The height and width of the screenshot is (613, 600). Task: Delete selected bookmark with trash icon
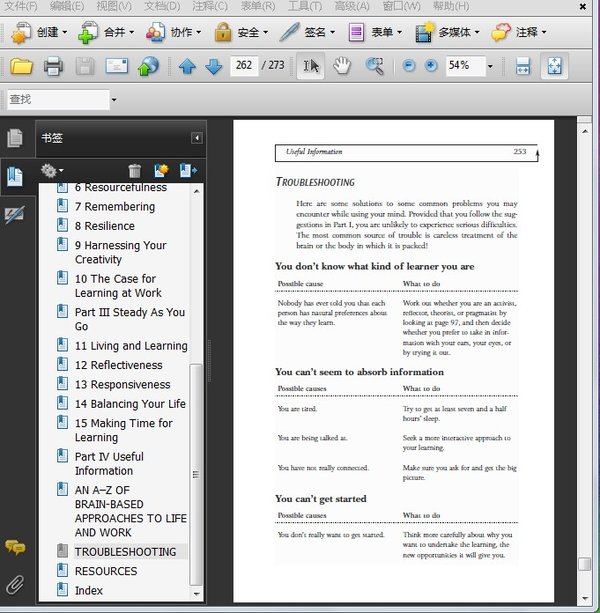pyautogui.click(x=135, y=172)
